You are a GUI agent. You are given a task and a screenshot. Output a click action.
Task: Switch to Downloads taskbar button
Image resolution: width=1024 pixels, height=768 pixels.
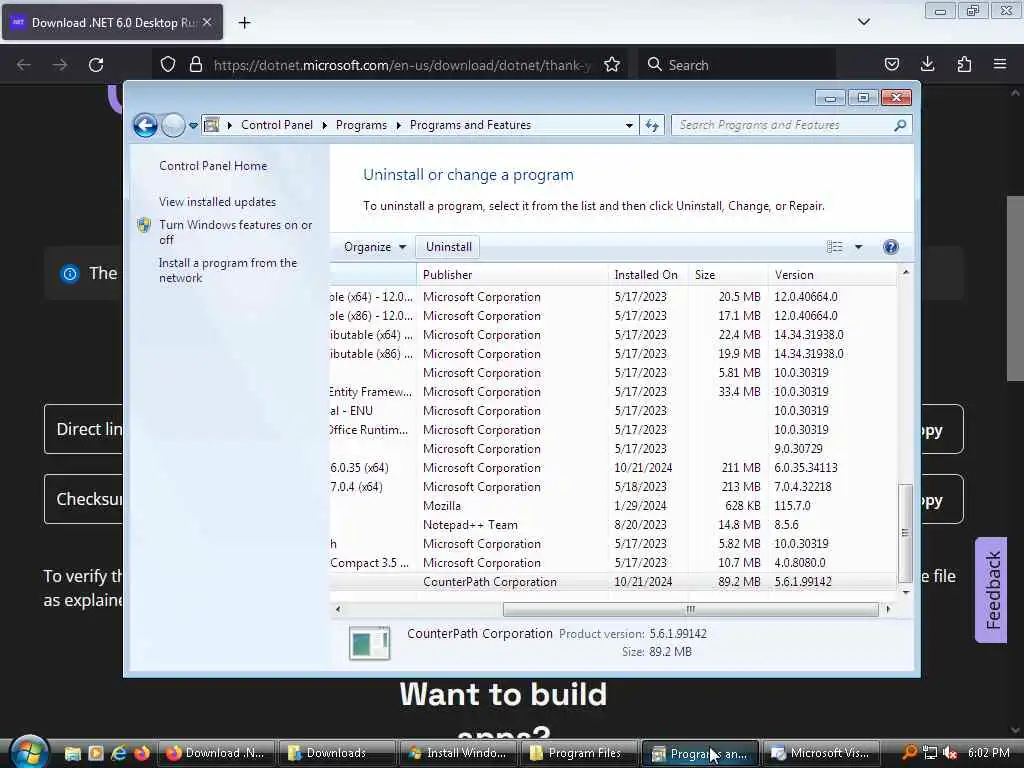337,753
